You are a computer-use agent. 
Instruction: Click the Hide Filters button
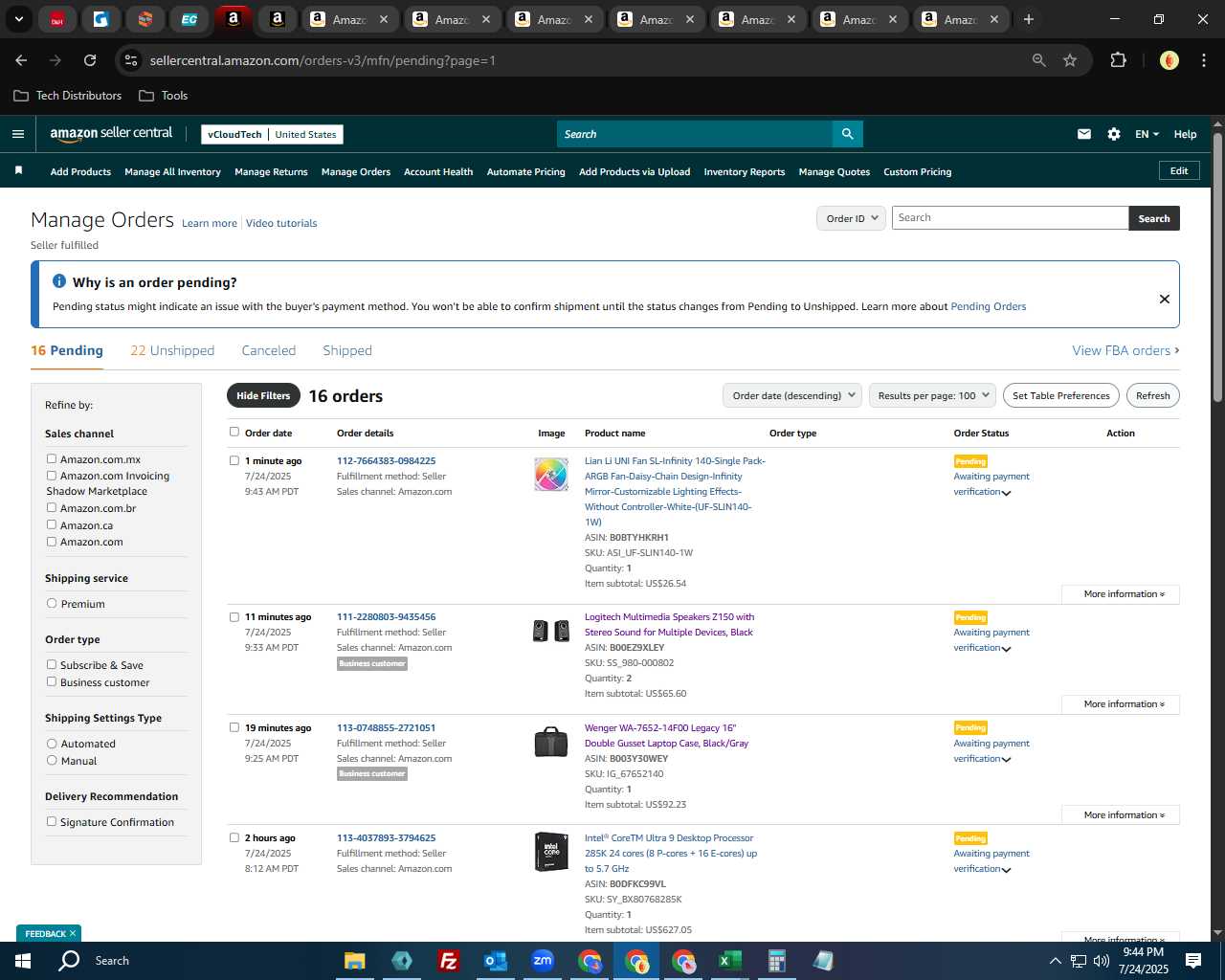[x=263, y=395]
